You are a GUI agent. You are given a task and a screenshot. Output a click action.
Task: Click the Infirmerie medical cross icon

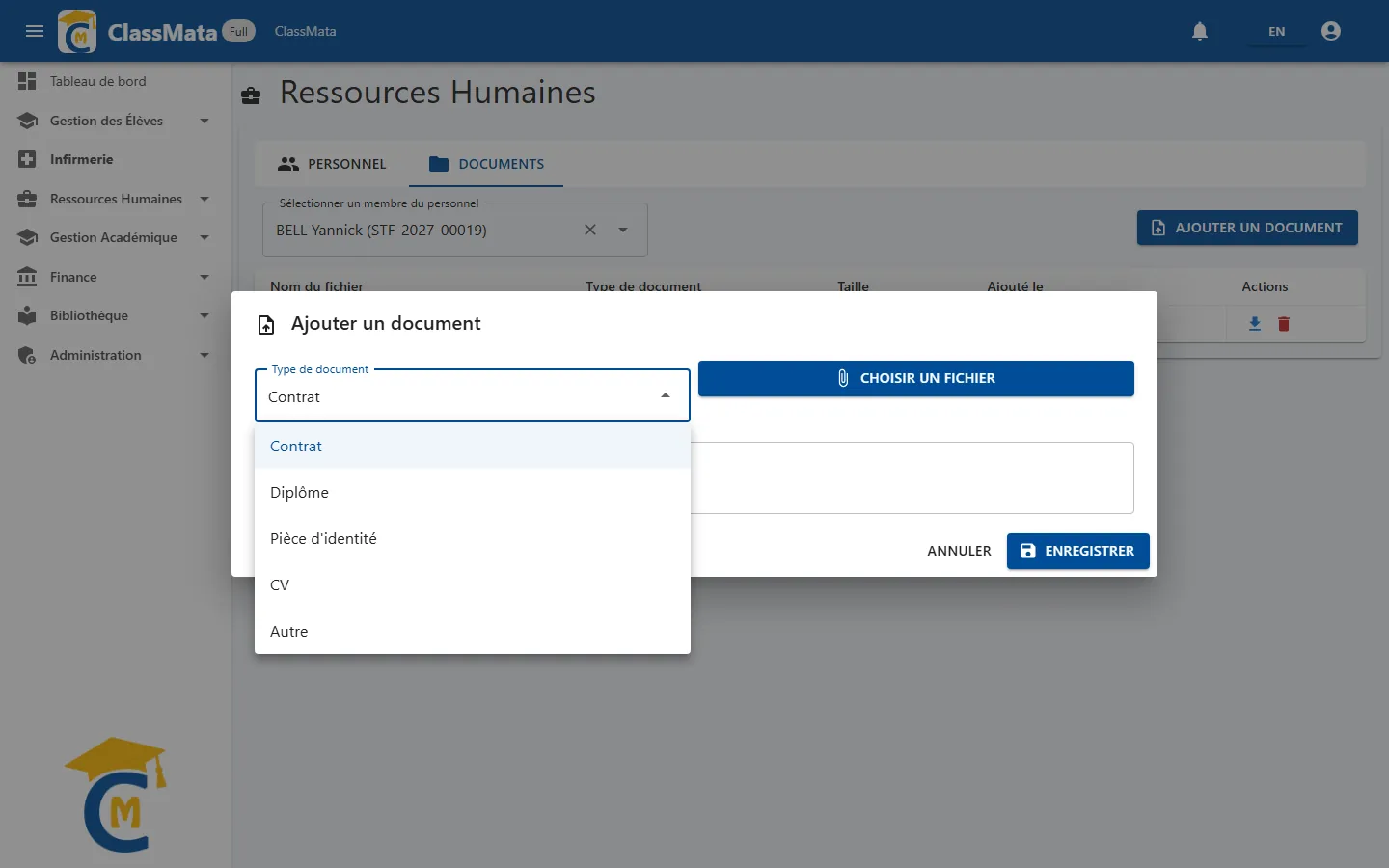point(27,159)
